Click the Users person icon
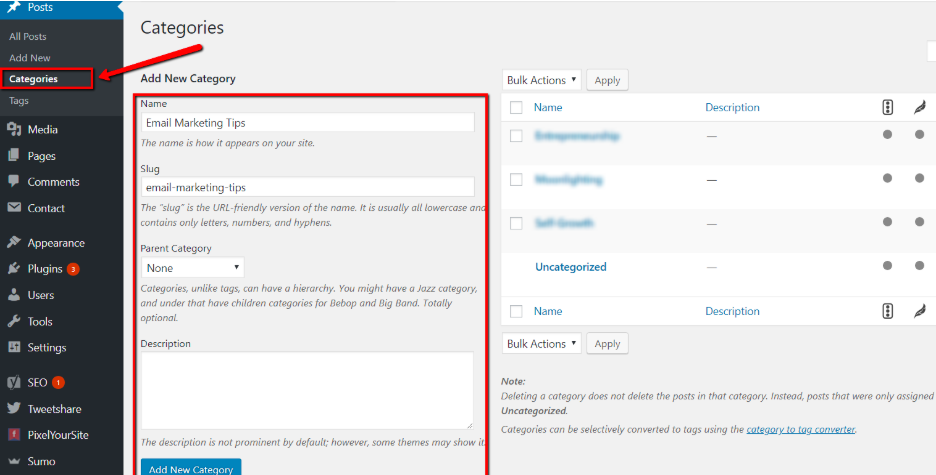This screenshot has height=475, width=936. pos(14,295)
